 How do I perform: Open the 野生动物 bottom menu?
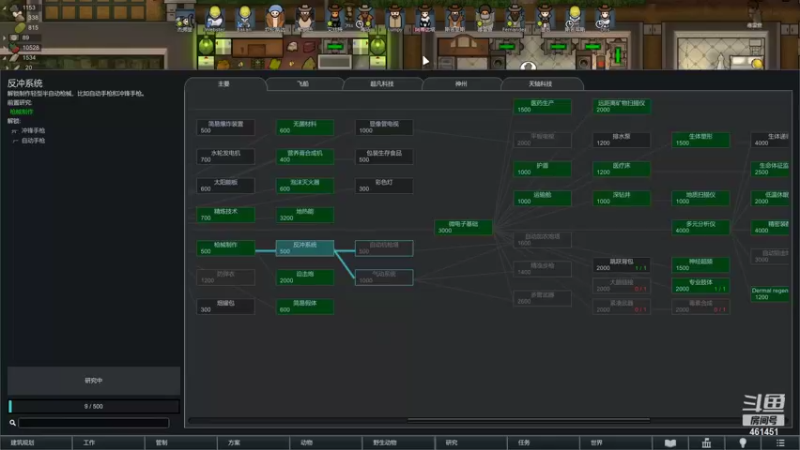[398, 443]
